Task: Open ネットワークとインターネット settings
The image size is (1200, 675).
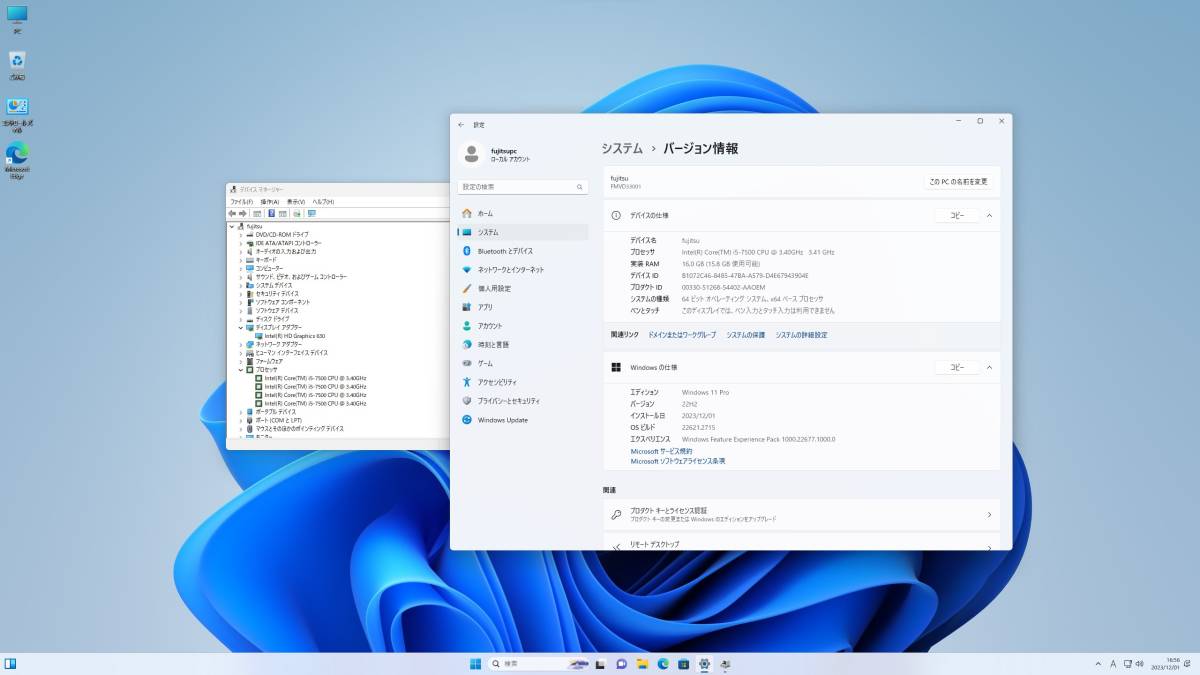Action: click(x=523, y=270)
